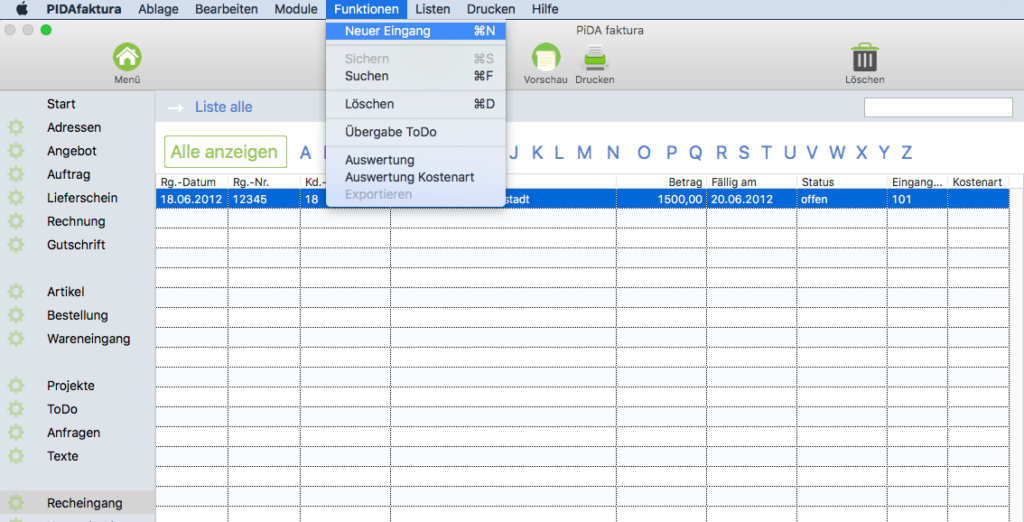Open the Hilfe menu
This screenshot has width=1024, height=522.
click(x=545, y=9)
